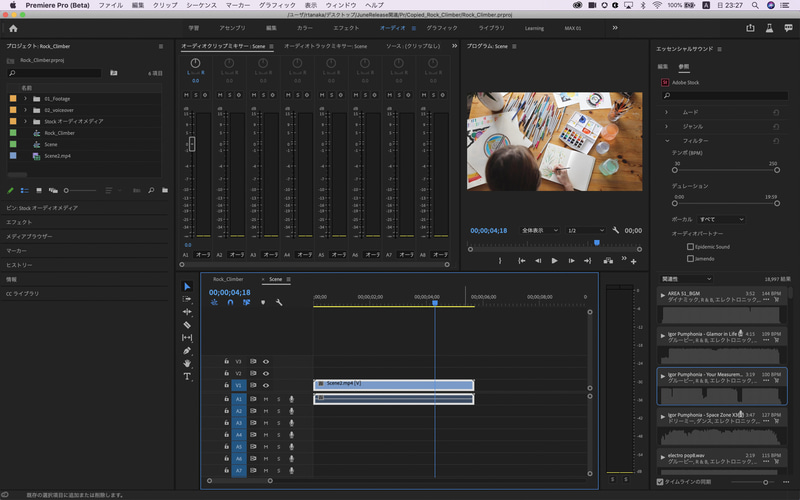Expand the ムード filter section
Screen dimensions: 800x500
(667, 113)
